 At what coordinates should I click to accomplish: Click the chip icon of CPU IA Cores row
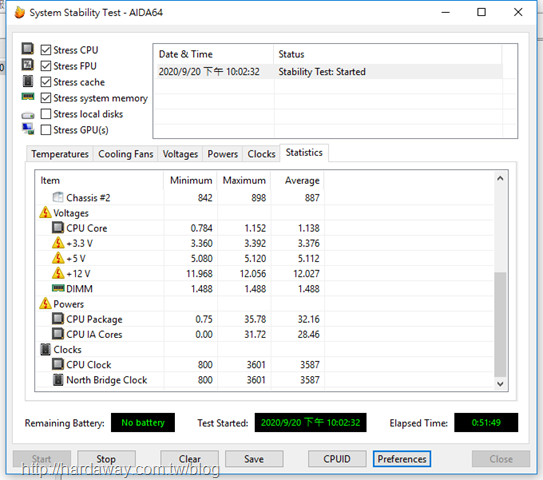(57, 334)
